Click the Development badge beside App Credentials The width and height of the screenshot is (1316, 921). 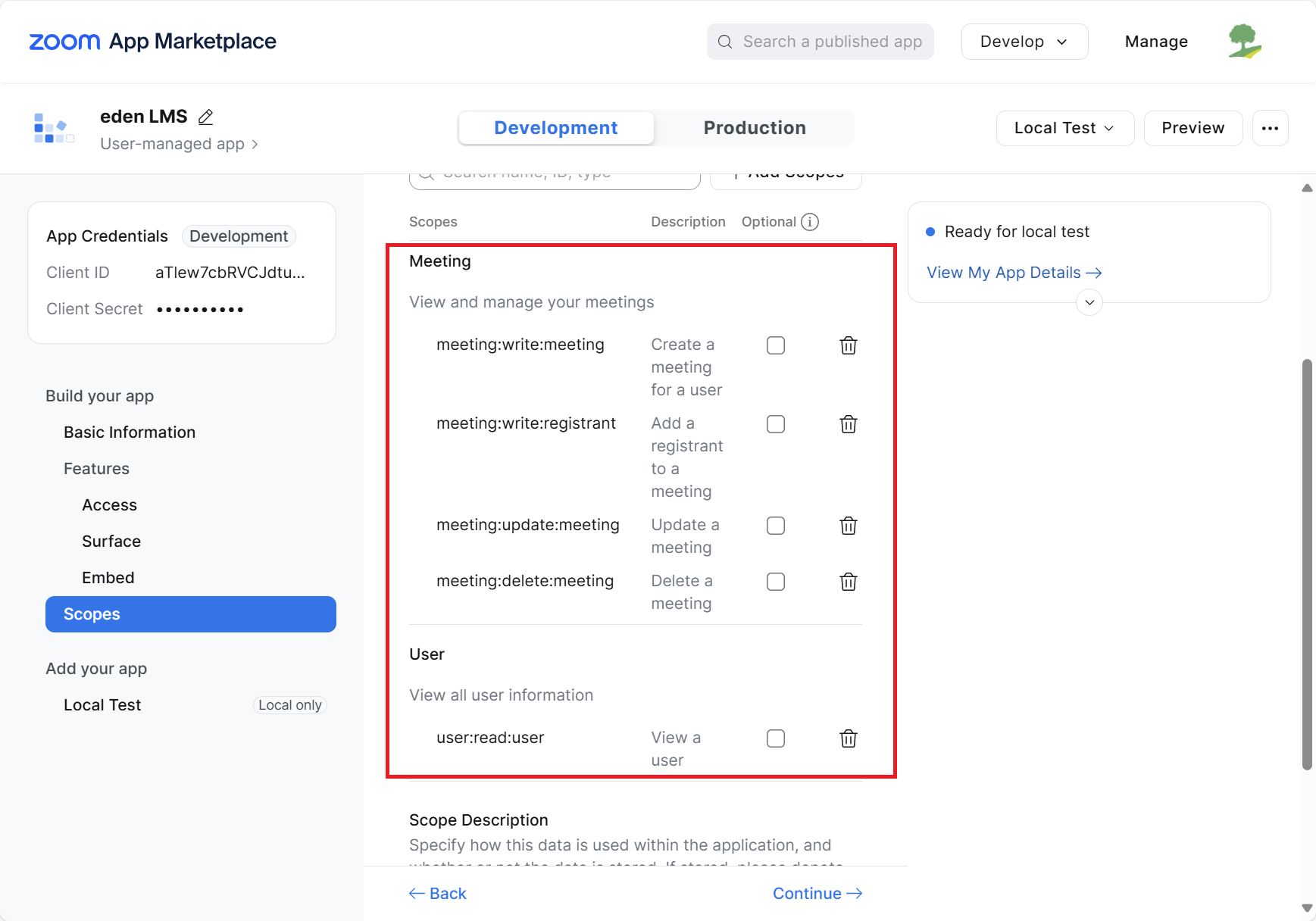coord(239,236)
